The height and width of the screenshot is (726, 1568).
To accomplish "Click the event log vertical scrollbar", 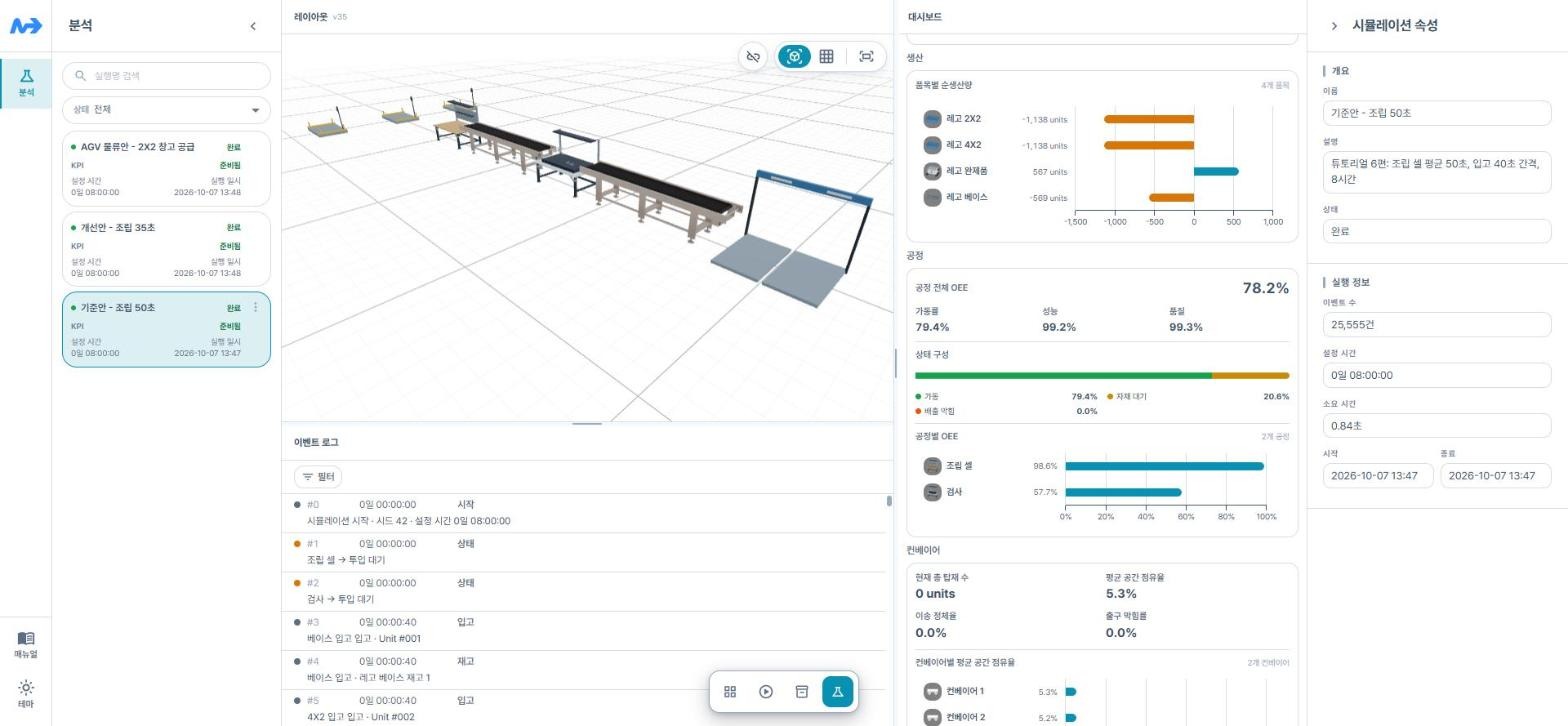I will [x=889, y=501].
